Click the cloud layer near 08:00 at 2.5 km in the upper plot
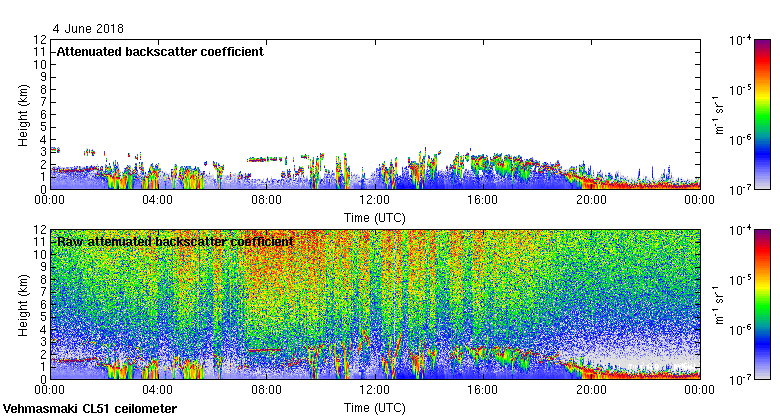The width and height of the screenshot is (780, 420). coord(267,160)
